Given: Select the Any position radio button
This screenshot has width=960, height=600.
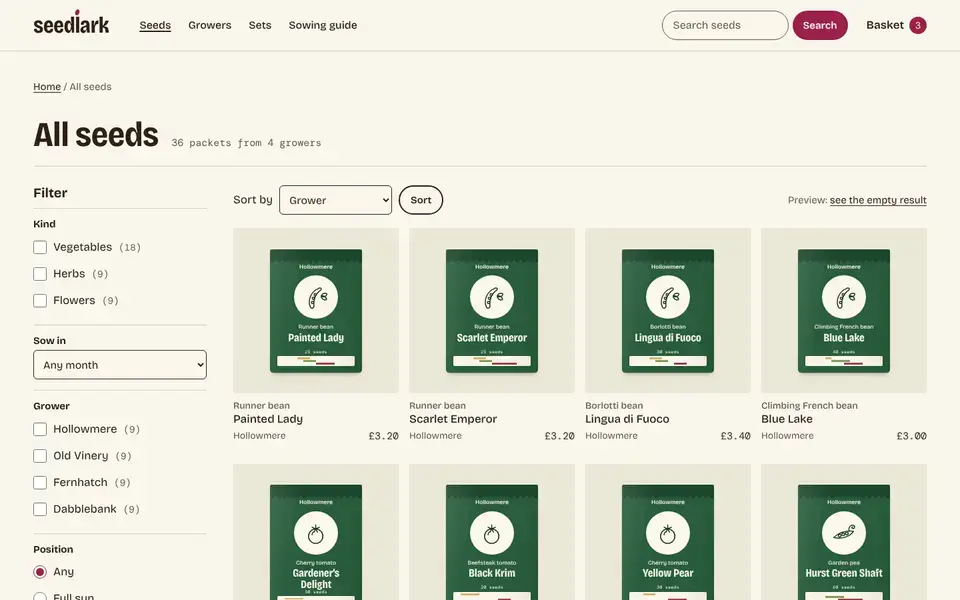Looking at the screenshot, I should (40, 572).
